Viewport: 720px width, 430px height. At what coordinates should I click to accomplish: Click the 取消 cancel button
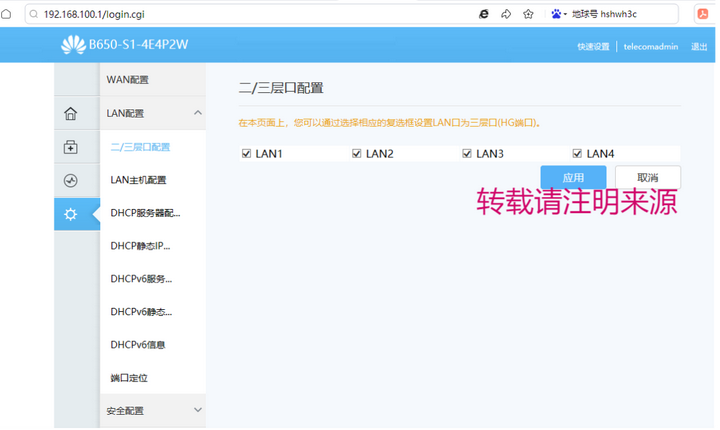(x=648, y=177)
